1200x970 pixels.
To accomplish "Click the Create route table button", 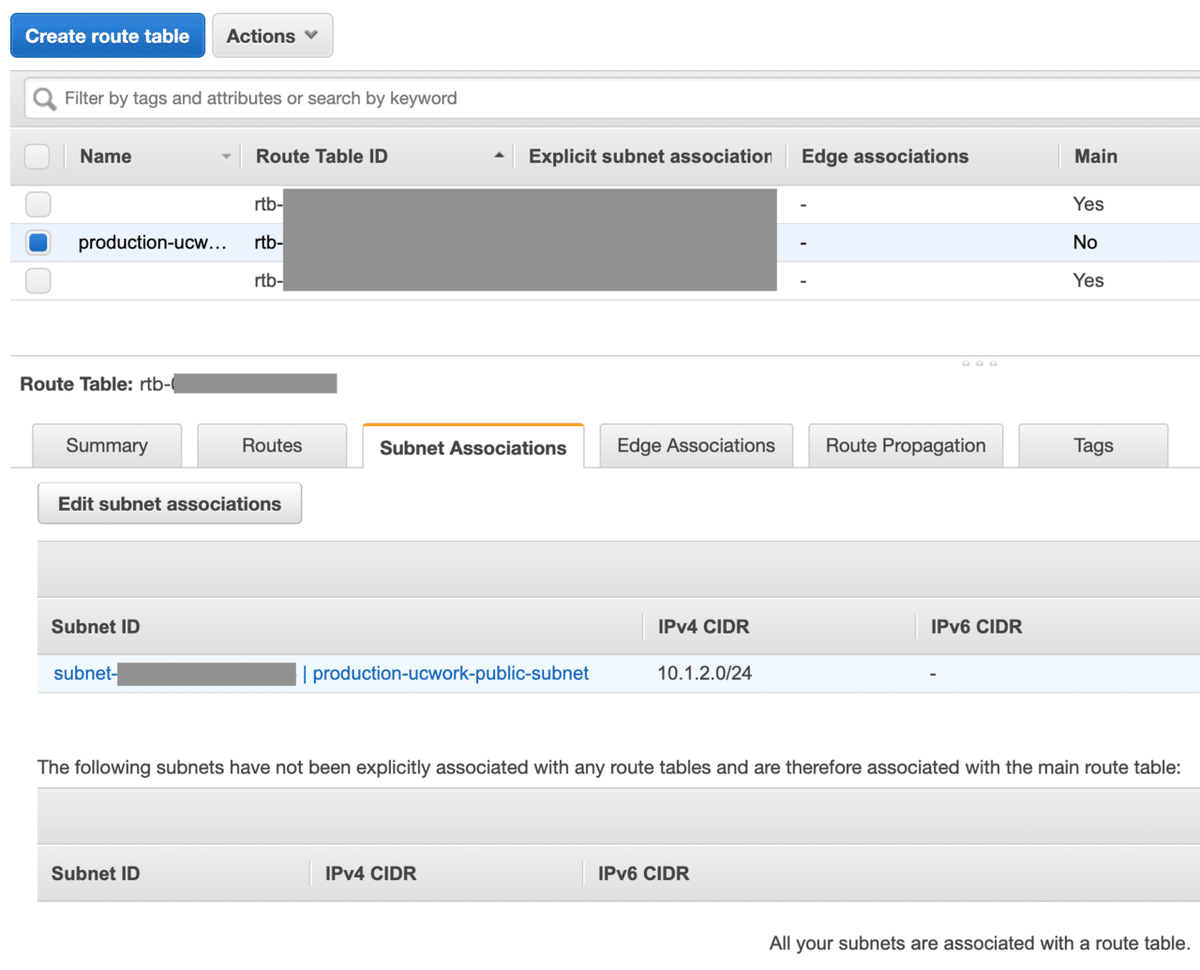I will tap(107, 36).
